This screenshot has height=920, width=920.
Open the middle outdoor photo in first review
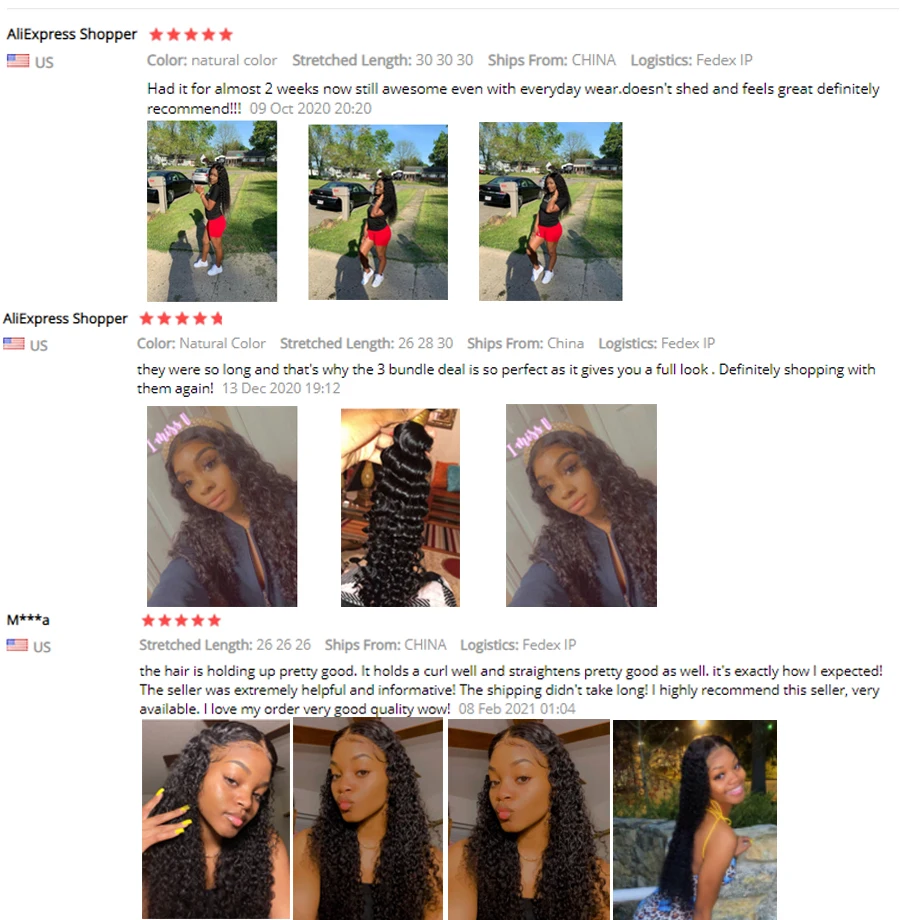pyautogui.click(x=378, y=212)
